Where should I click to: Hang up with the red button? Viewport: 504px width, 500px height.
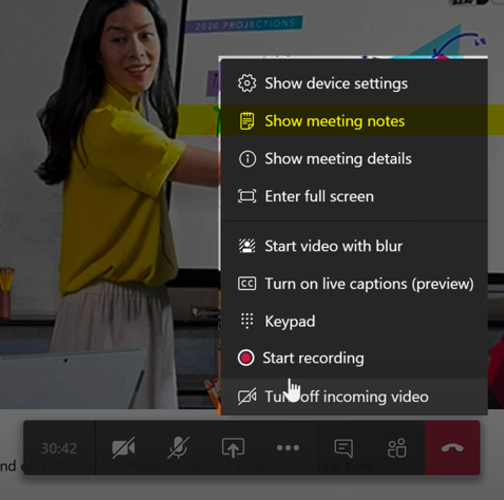(452, 448)
